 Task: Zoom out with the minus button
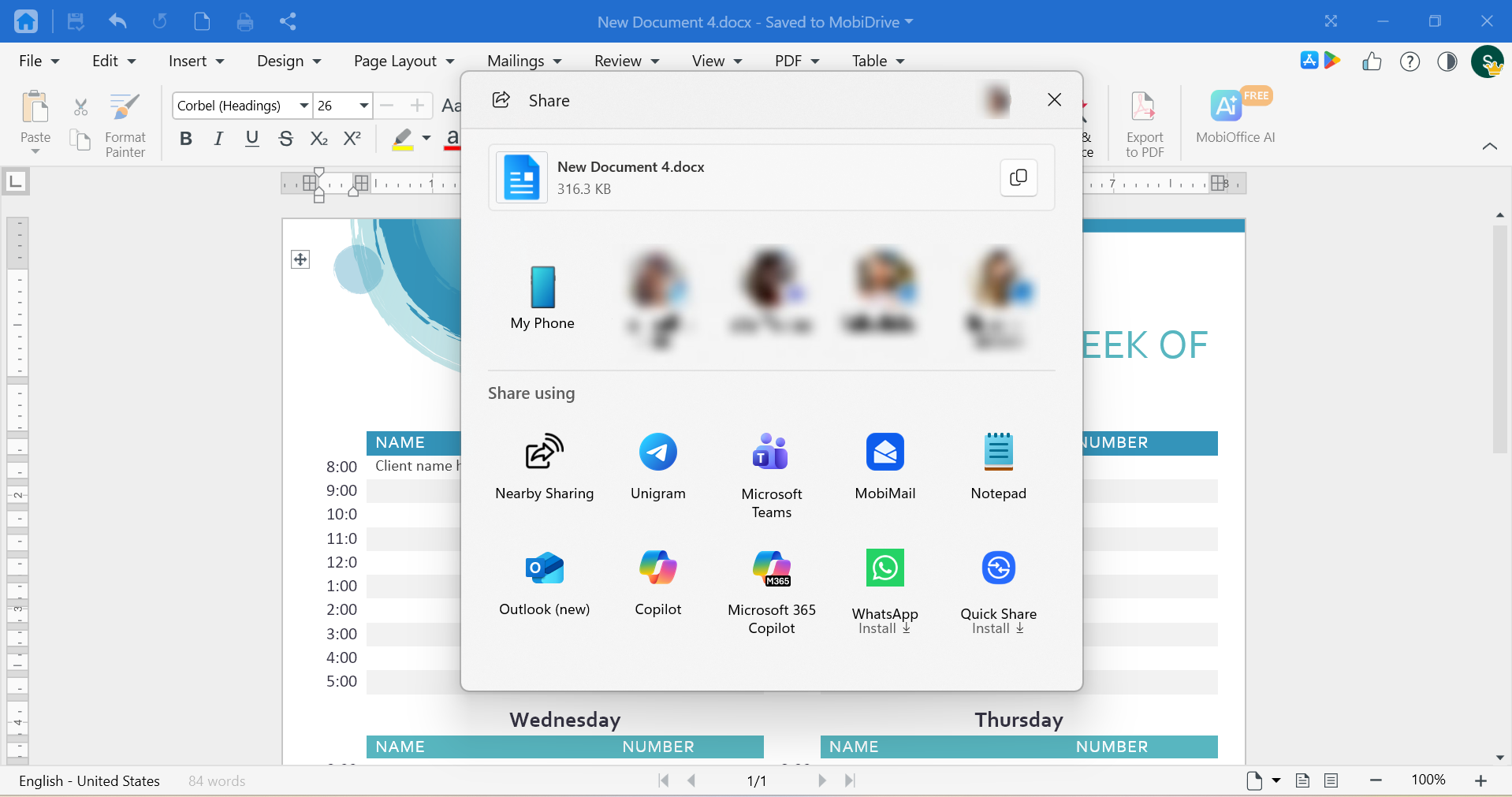click(x=1376, y=780)
